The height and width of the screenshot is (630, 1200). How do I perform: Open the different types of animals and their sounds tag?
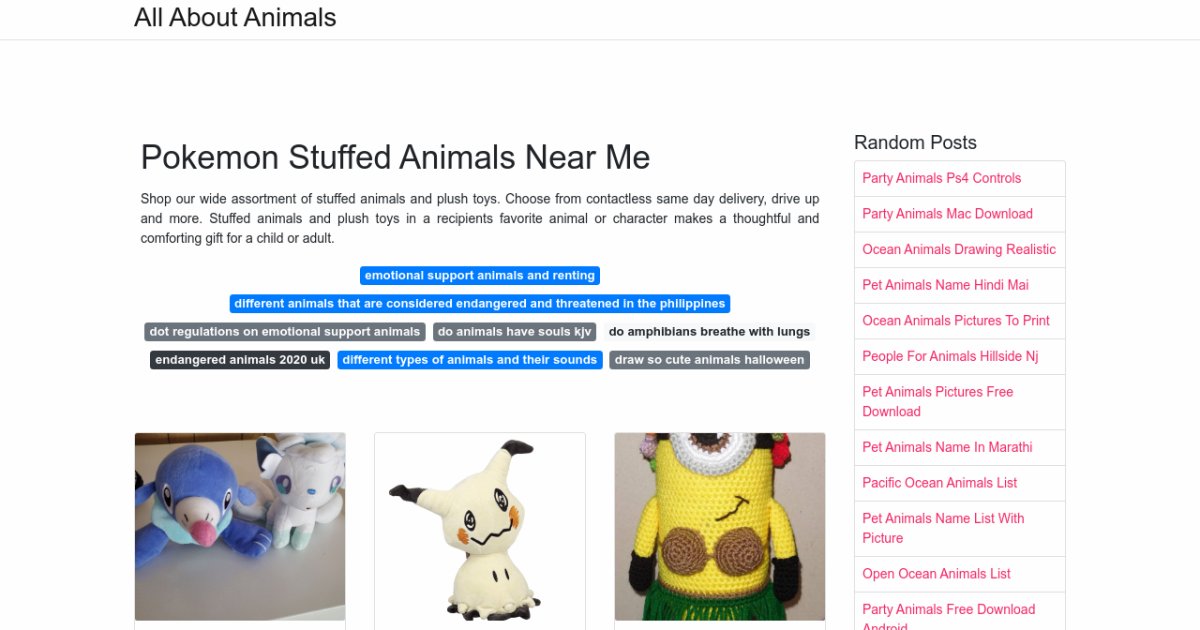[x=470, y=360]
